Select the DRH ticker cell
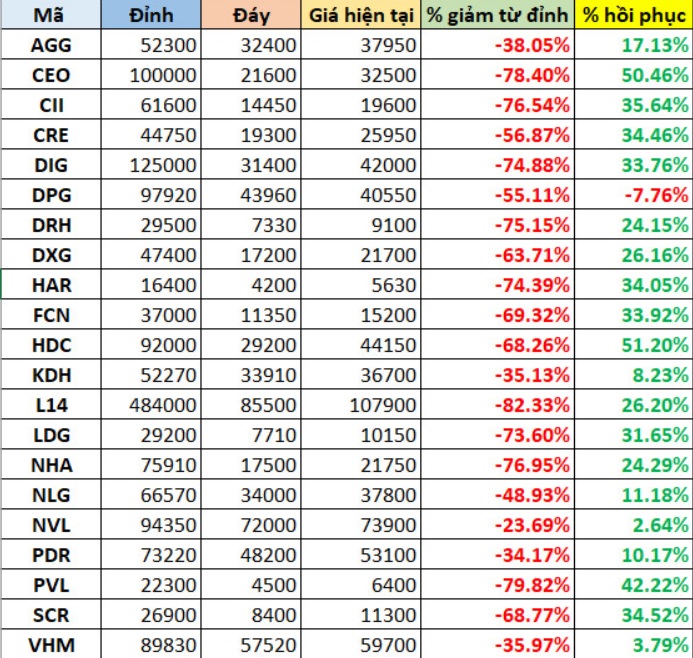The width and height of the screenshot is (693, 658). 51,225
